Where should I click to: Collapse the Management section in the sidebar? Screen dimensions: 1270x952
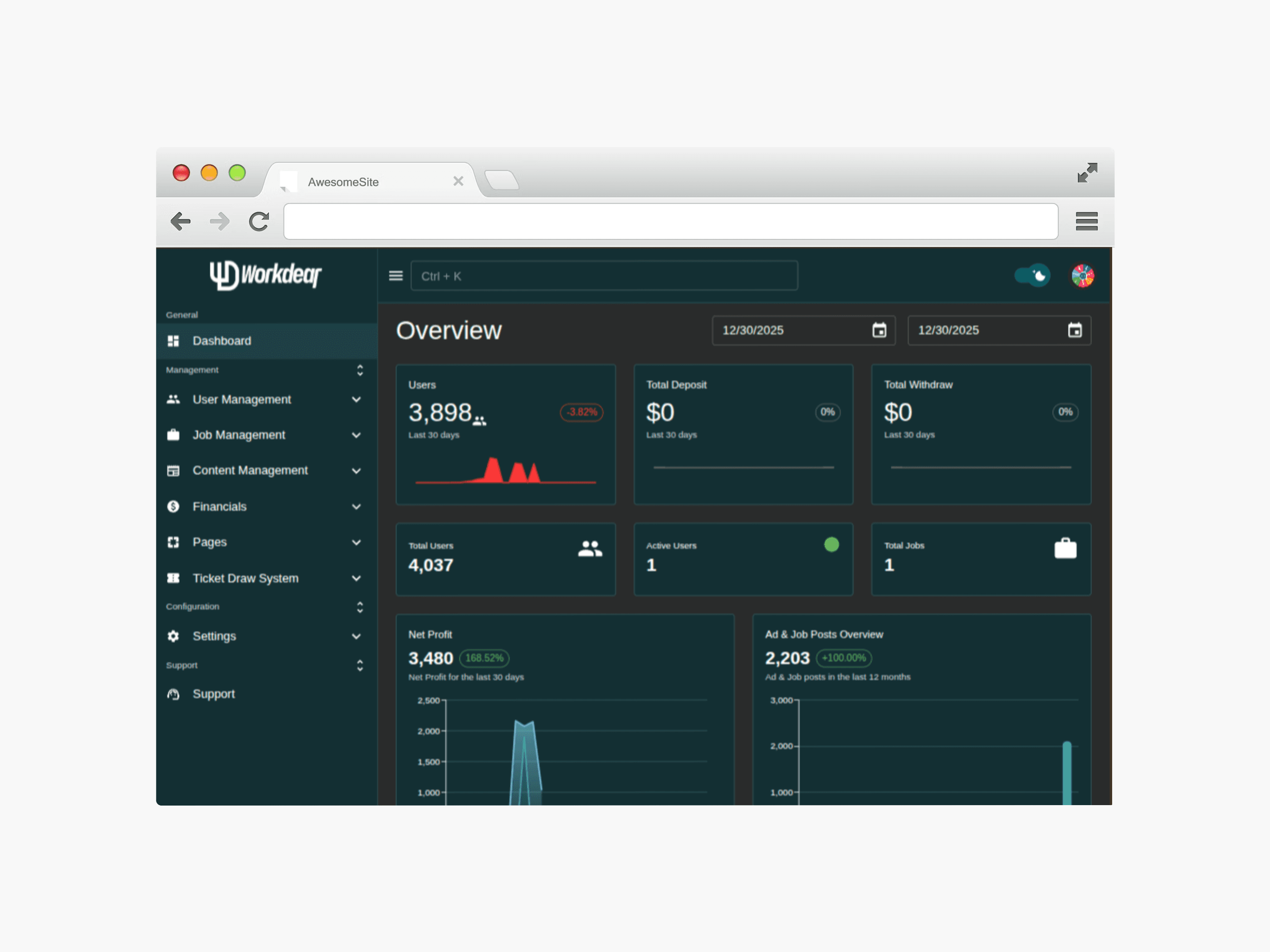(x=360, y=370)
